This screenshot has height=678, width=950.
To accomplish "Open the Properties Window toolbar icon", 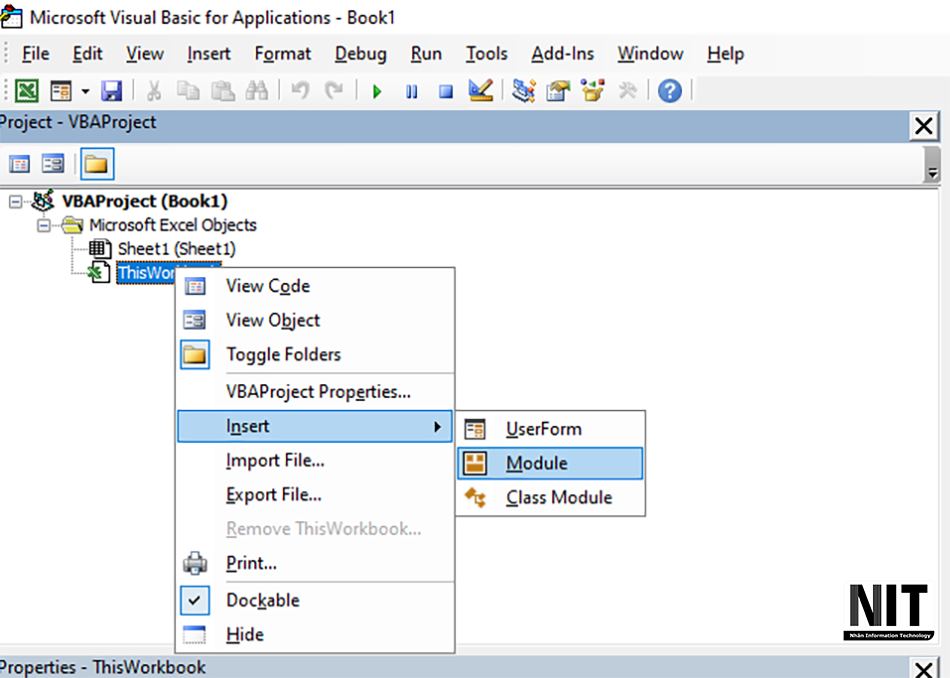I will [x=558, y=91].
